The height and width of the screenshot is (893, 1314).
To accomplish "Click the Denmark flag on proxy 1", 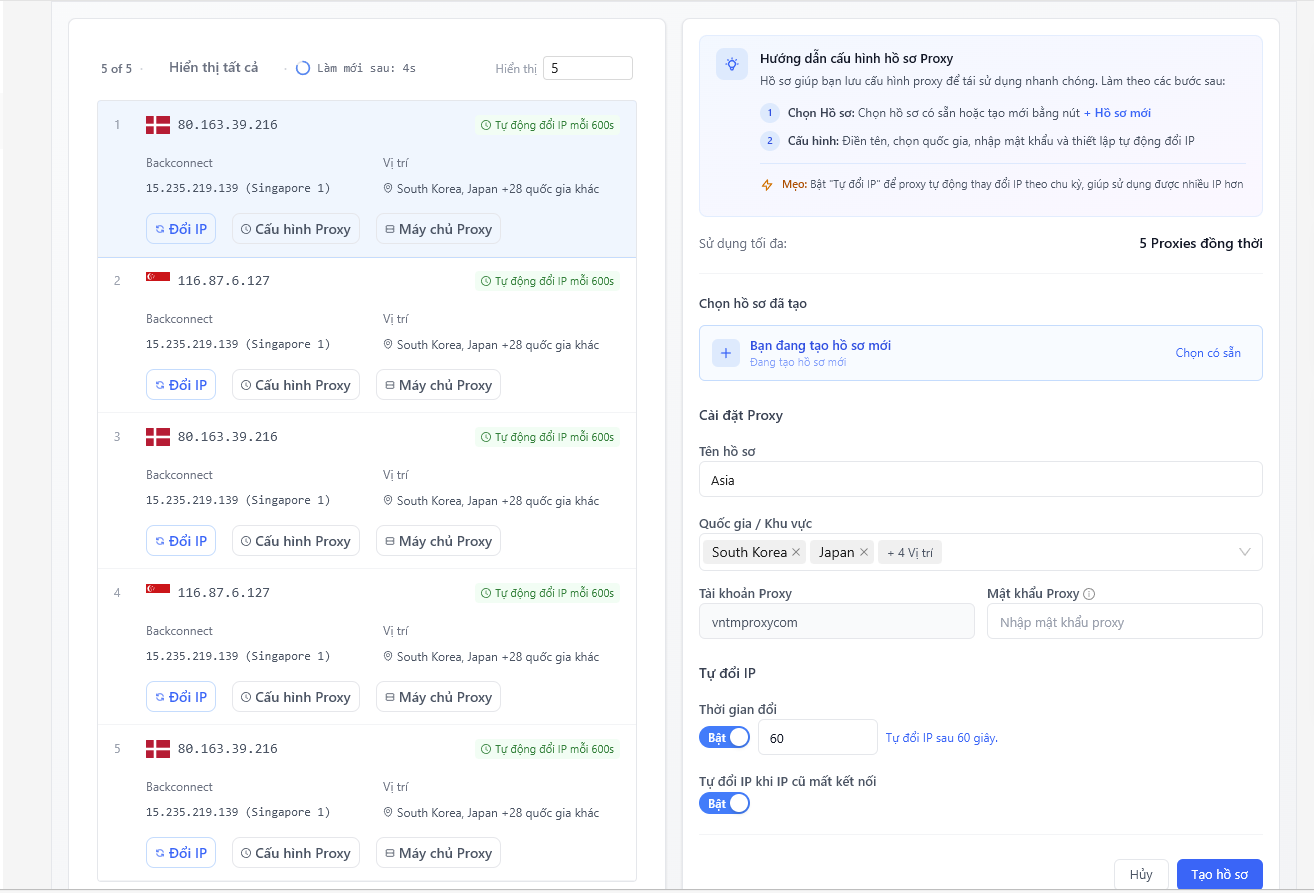I will (x=158, y=125).
